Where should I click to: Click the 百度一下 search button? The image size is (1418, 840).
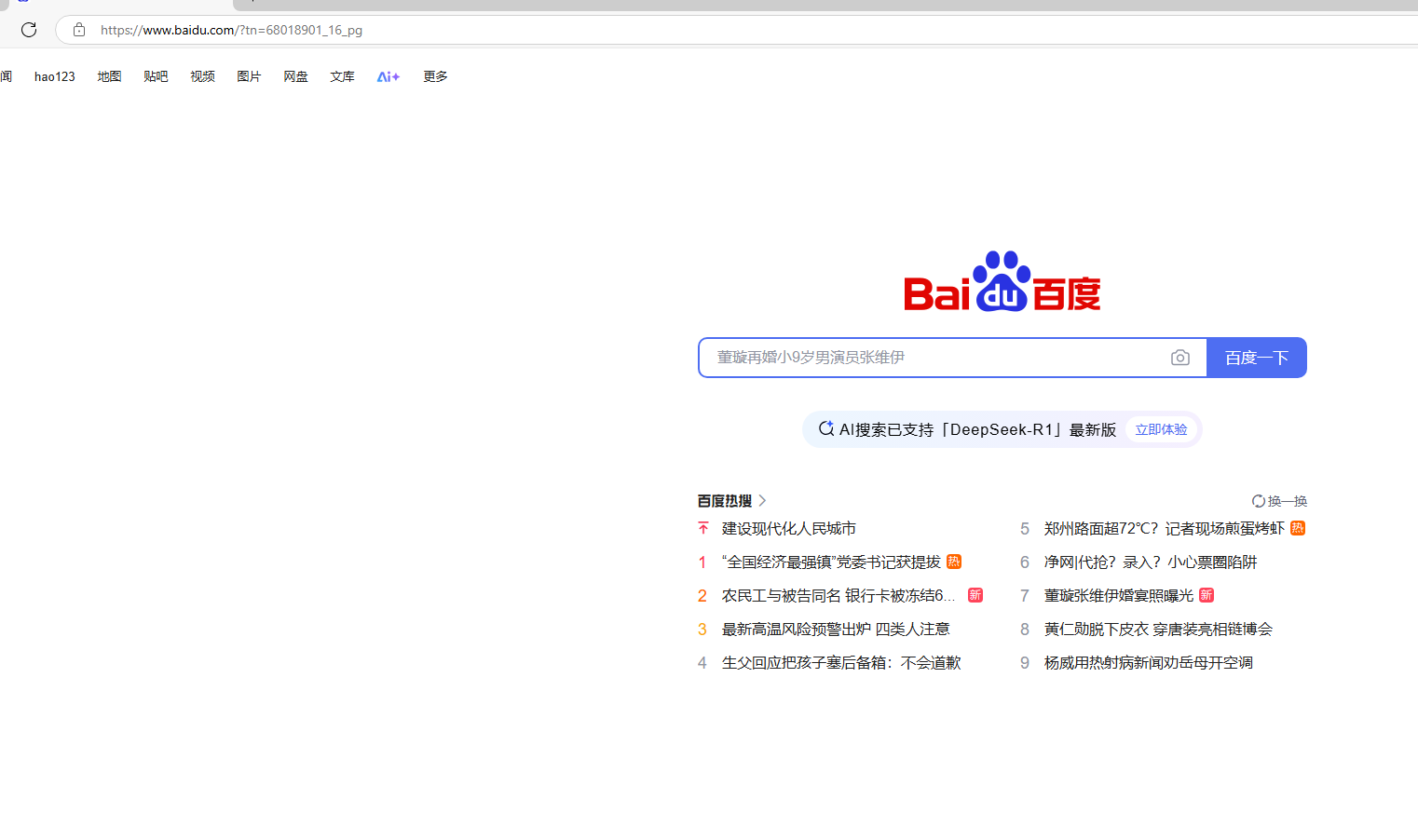[1257, 358]
